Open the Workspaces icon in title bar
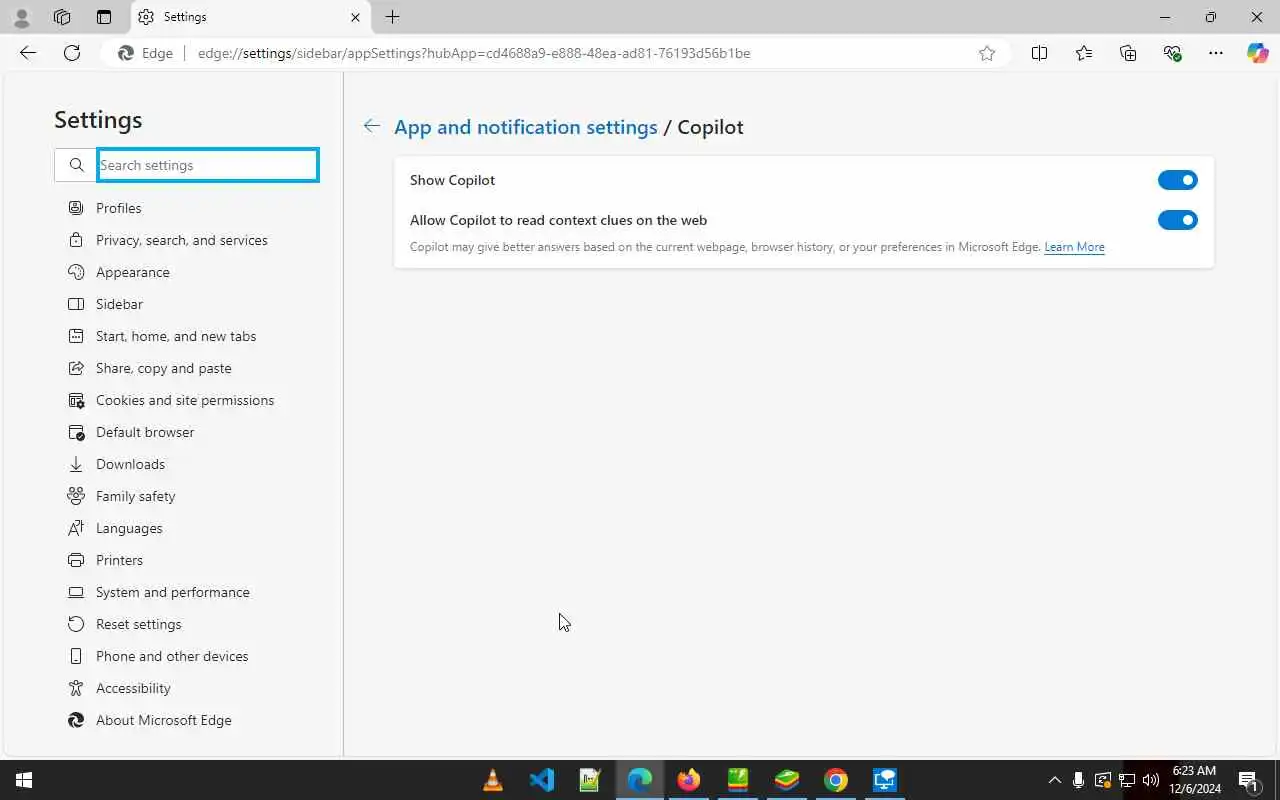 (62, 17)
